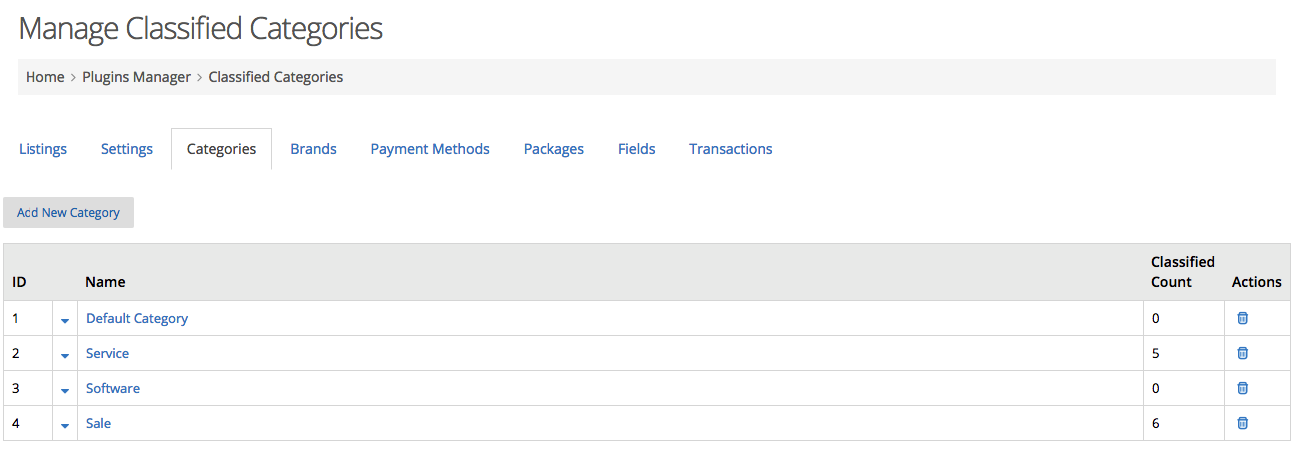The height and width of the screenshot is (455, 1294).
Task: Switch to Fields tab
Action: click(x=637, y=149)
